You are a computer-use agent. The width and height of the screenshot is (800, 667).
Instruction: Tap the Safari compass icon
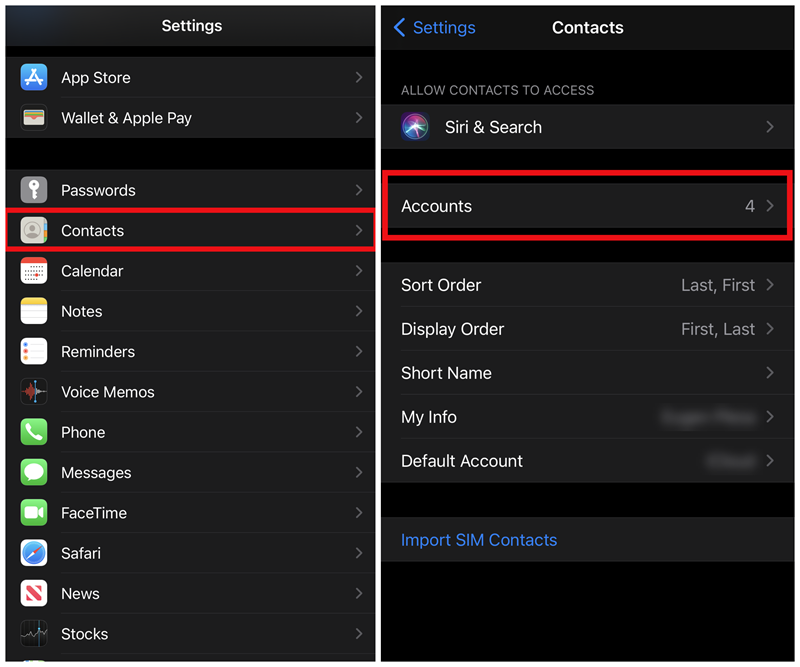point(34,553)
